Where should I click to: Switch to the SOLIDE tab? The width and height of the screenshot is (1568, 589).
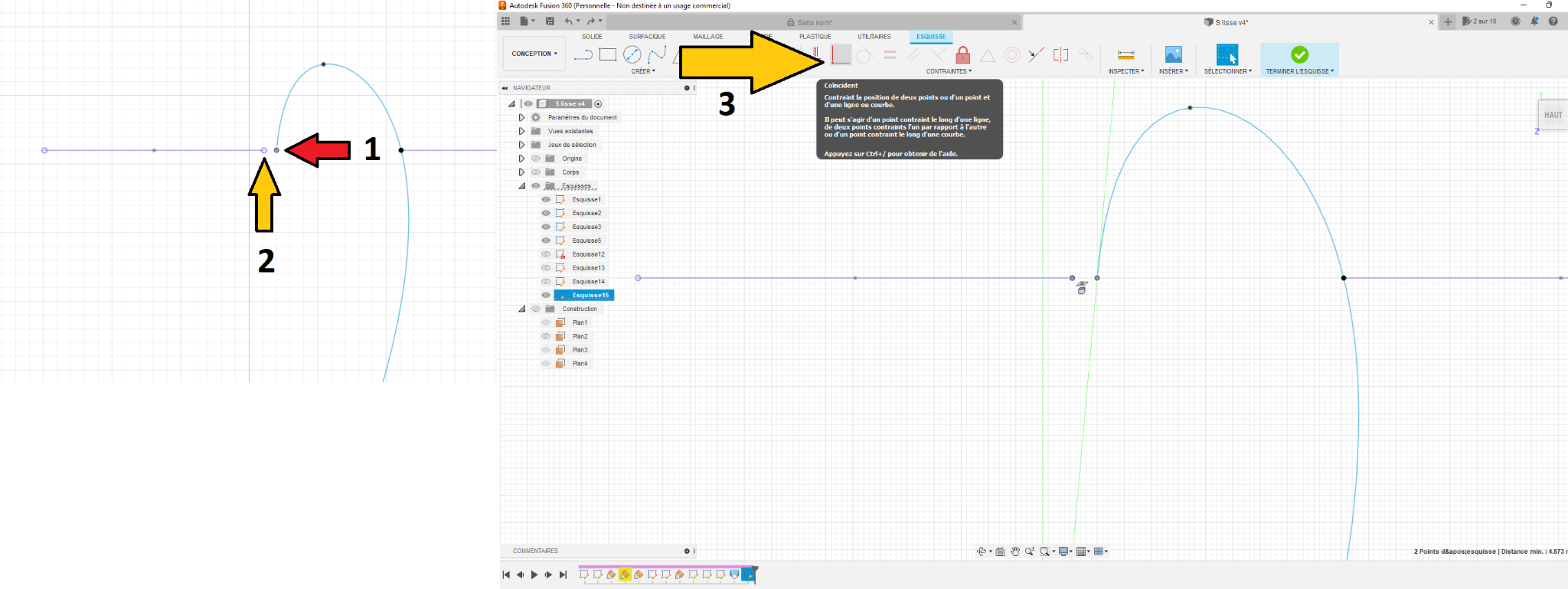pos(592,37)
